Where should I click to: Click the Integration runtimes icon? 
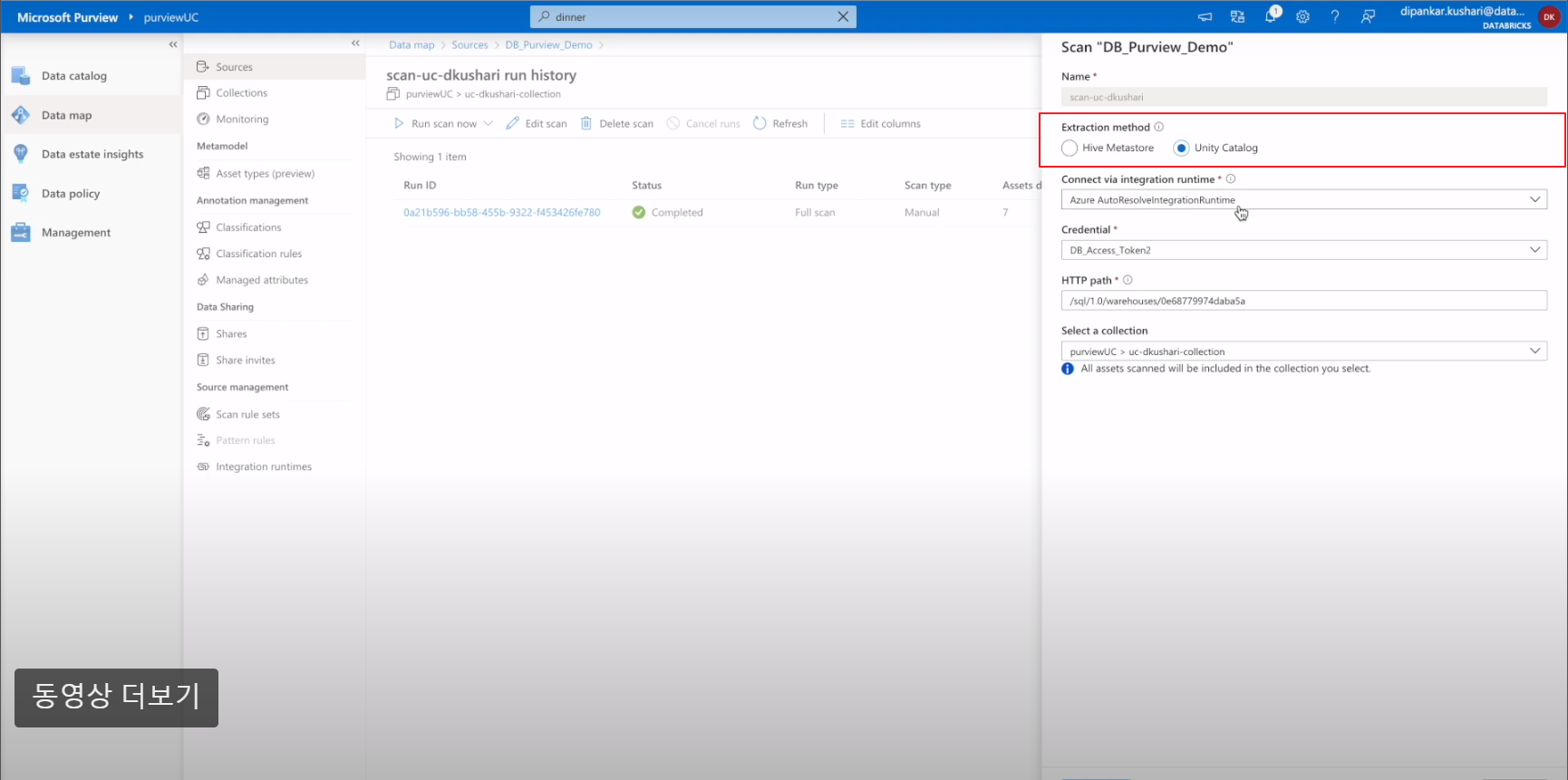[x=203, y=467]
